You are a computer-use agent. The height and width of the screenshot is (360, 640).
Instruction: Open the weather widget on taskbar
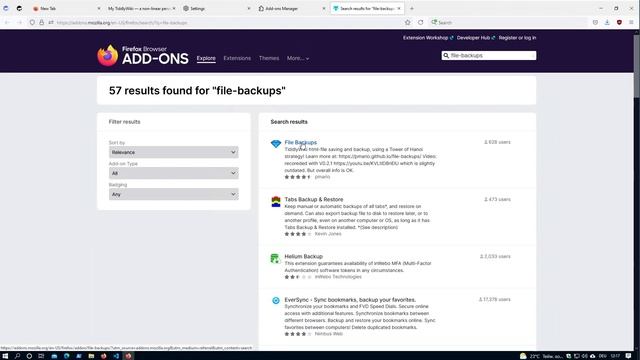pyautogui.click(x=541, y=356)
